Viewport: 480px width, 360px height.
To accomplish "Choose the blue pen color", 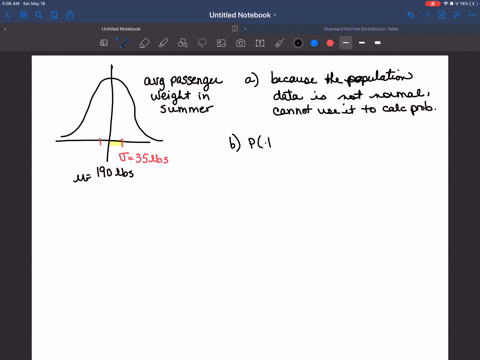I will 314,43.
